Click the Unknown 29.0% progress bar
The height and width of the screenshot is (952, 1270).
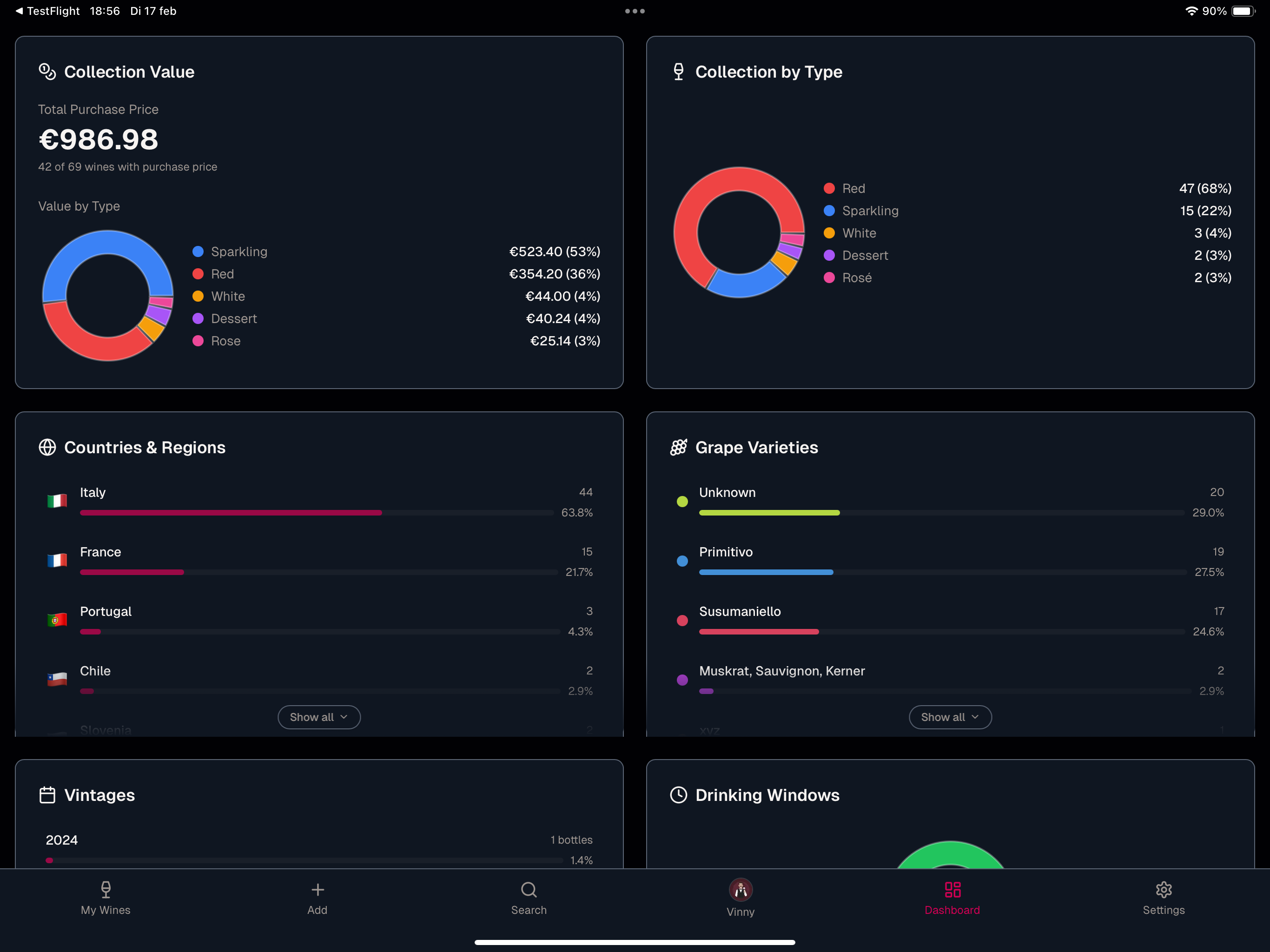pyautogui.click(x=942, y=513)
